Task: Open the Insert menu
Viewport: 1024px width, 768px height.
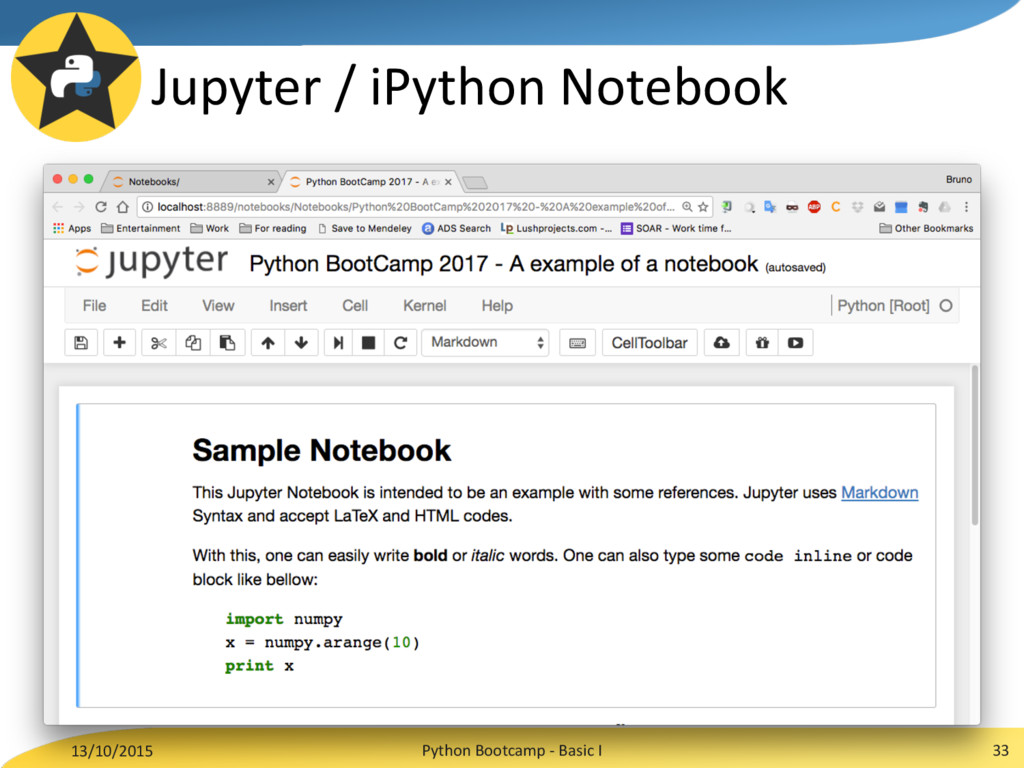Action: point(288,306)
